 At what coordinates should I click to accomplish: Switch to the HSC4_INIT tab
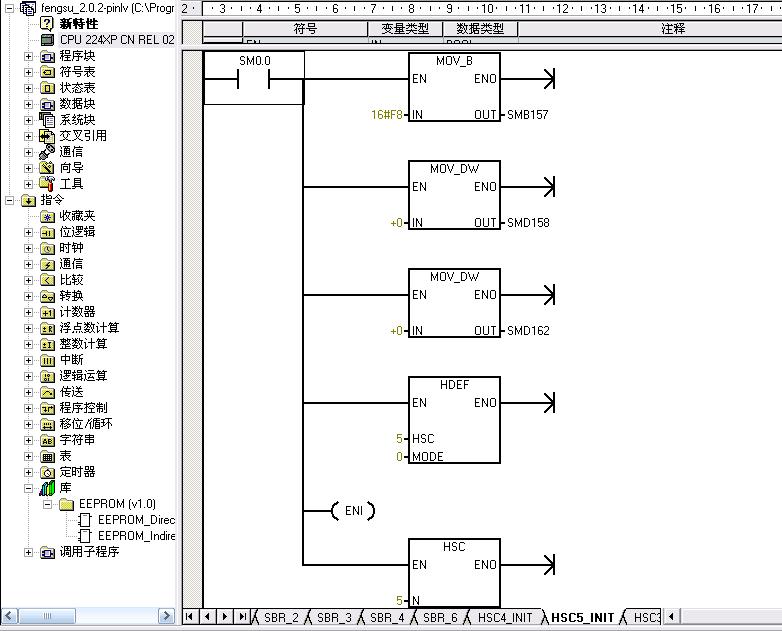[x=505, y=617]
